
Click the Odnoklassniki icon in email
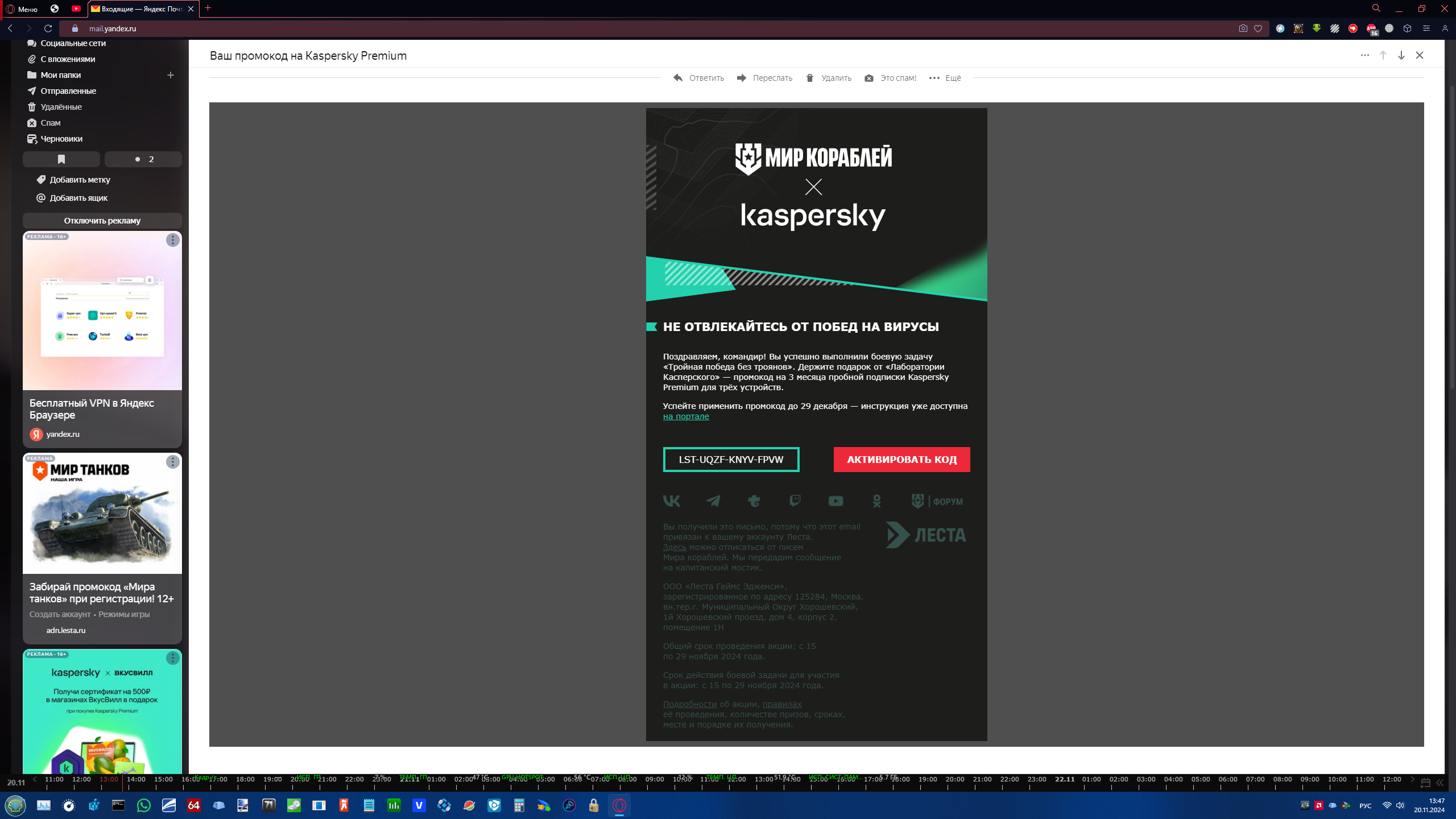[x=876, y=501]
